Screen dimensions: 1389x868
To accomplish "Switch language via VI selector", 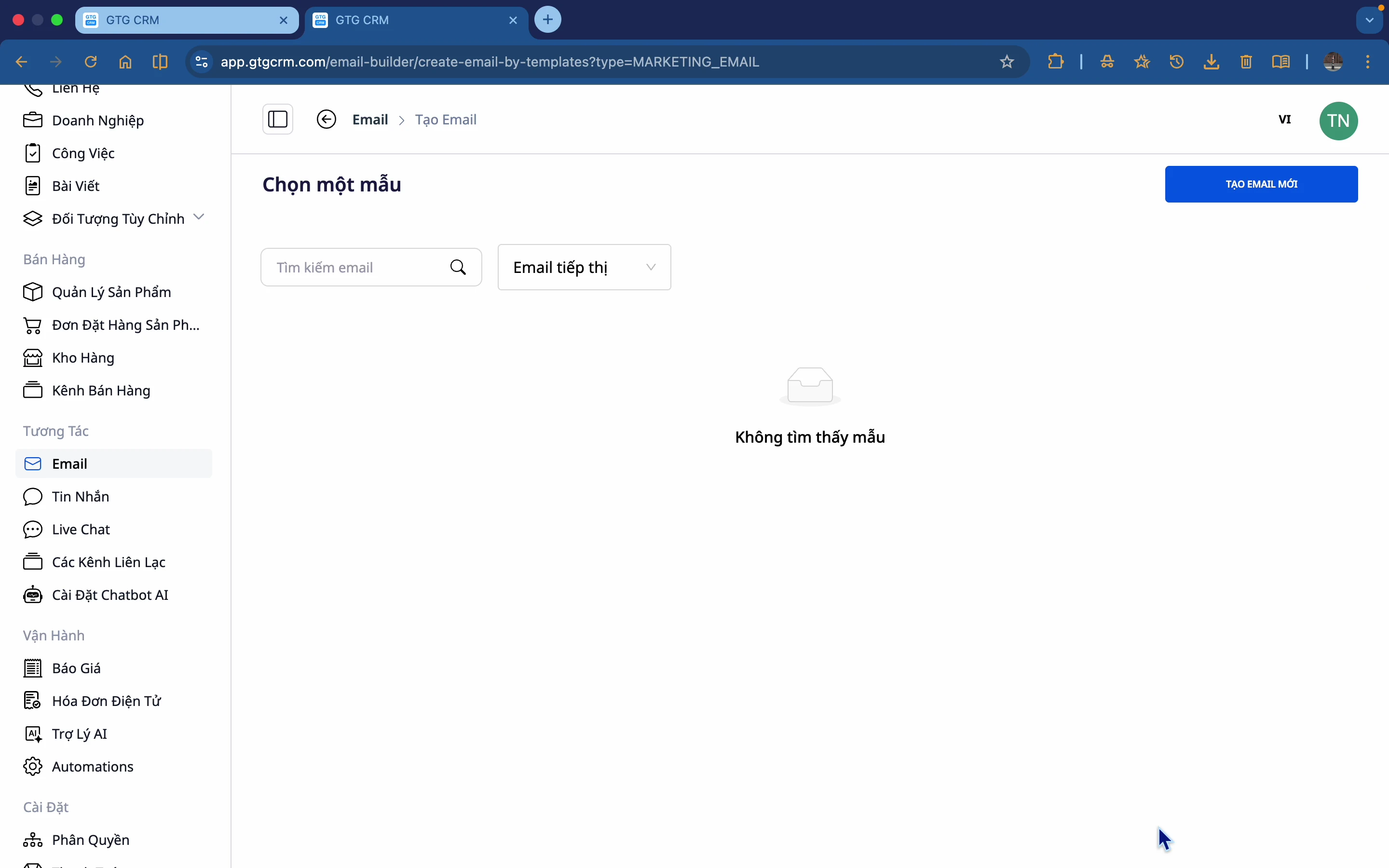I will [x=1284, y=120].
